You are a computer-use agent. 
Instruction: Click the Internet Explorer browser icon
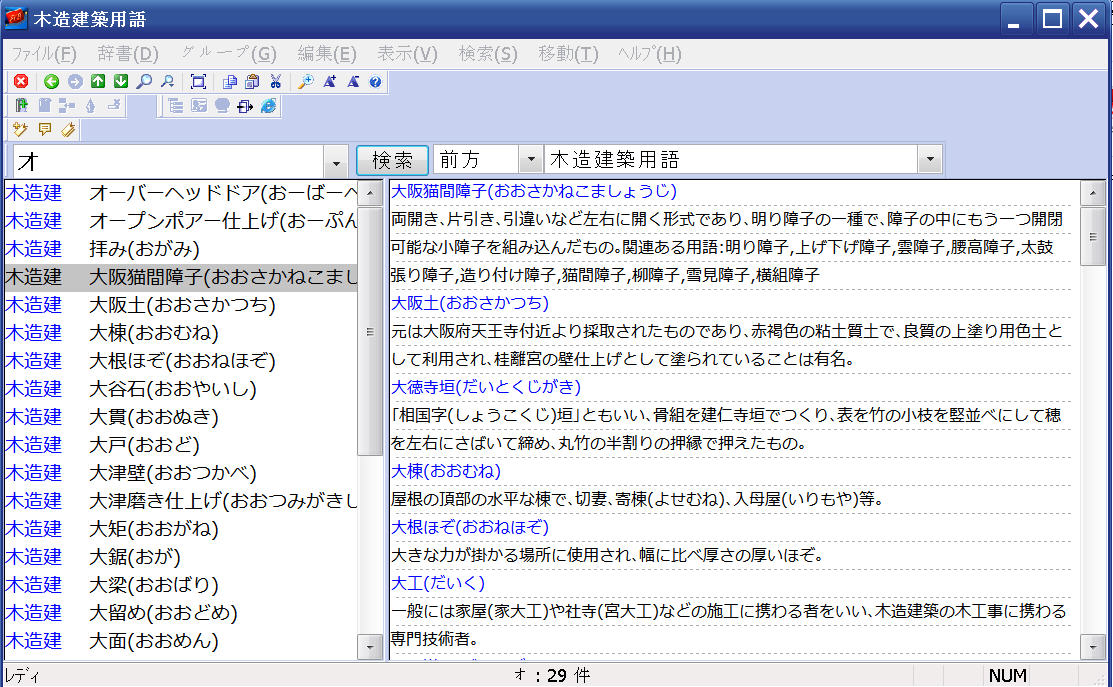click(268, 106)
